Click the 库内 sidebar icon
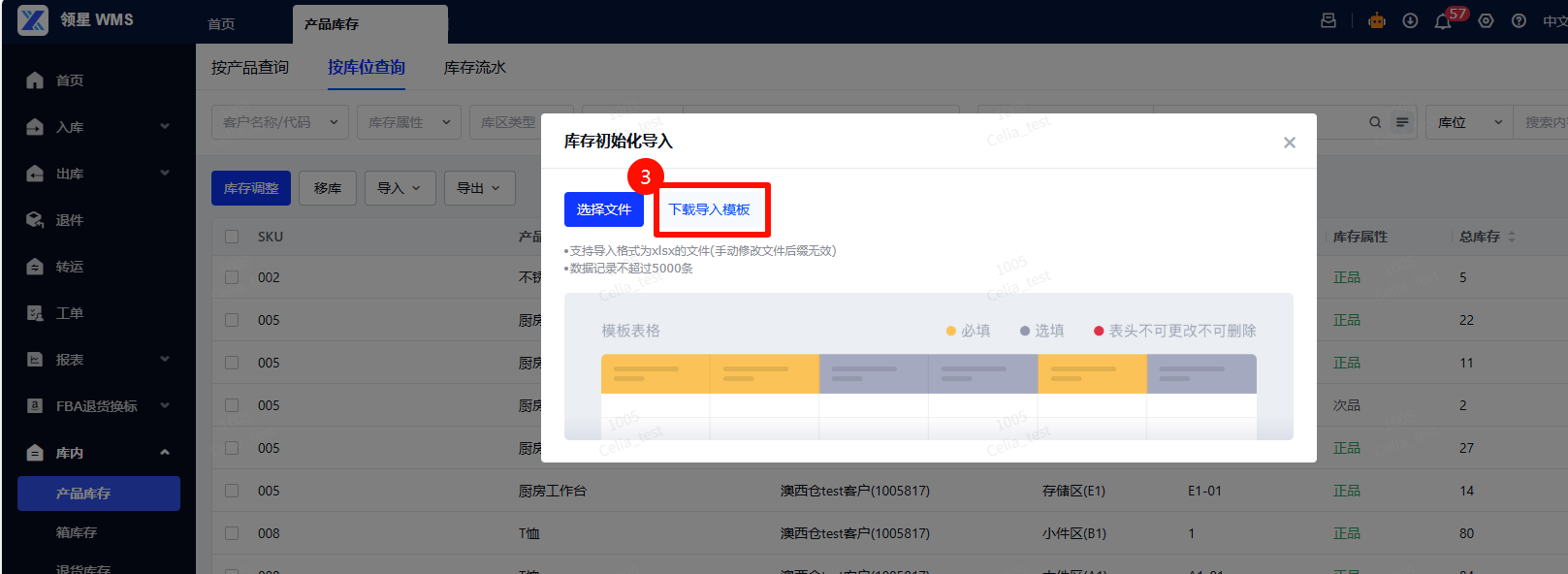Image resolution: width=1568 pixels, height=574 pixels. click(35, 453)
